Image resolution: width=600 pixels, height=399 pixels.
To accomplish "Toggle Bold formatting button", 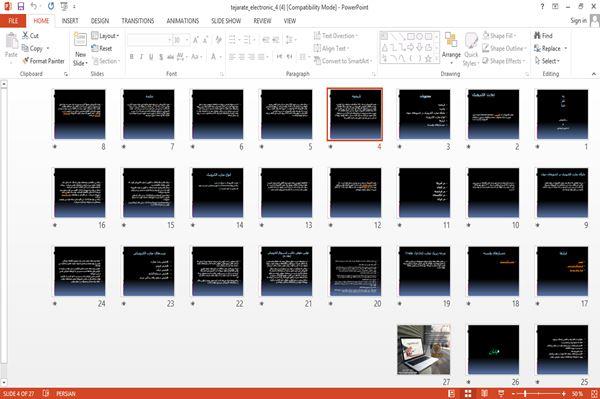I will point(132,57).
